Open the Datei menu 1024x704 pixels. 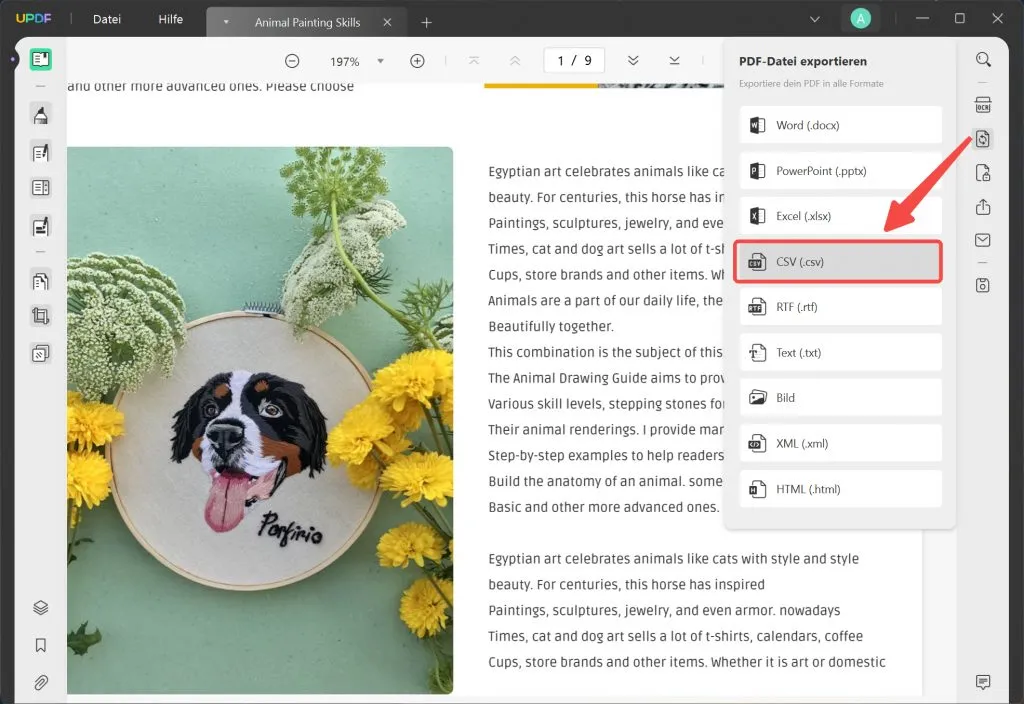106,18
